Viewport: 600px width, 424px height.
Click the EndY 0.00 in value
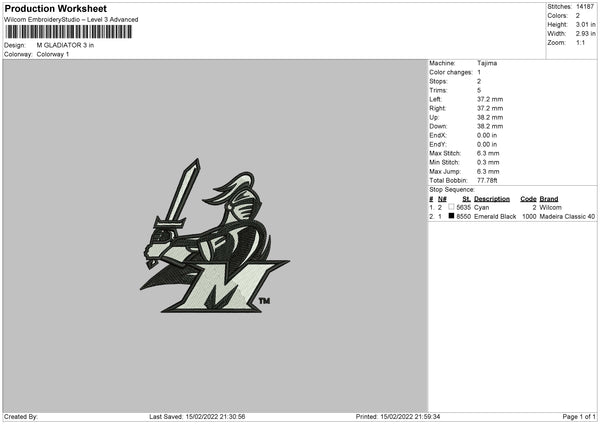pos(487,145)
